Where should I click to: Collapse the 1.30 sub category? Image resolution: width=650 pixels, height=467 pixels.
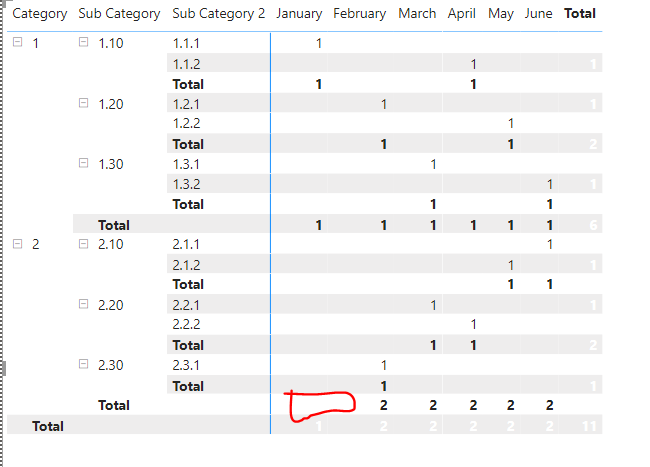click(83, 163)
